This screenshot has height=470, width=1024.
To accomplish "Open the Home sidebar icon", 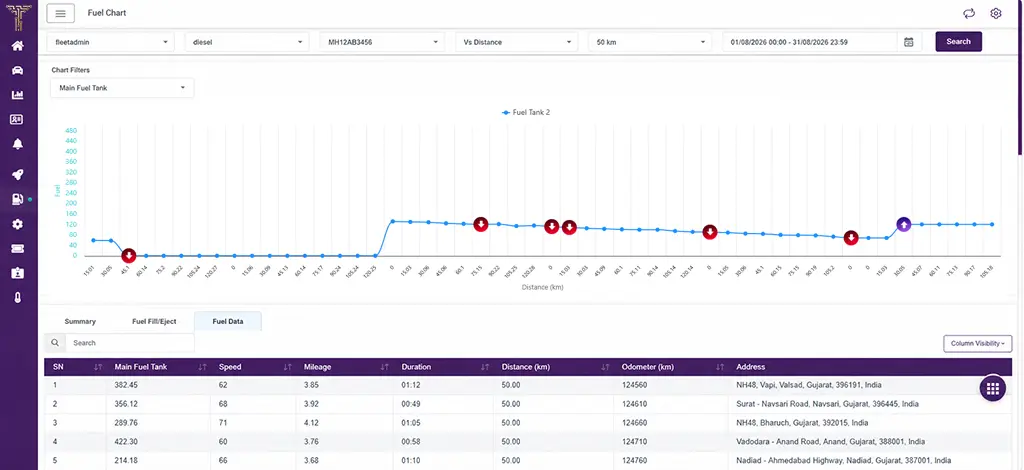I will click(x=18, y=46).
